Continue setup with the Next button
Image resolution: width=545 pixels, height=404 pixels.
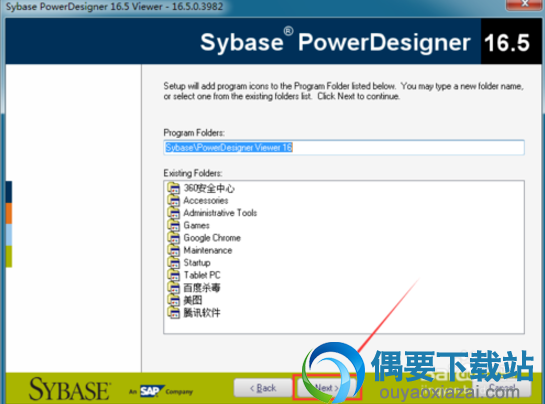point(327,387)
